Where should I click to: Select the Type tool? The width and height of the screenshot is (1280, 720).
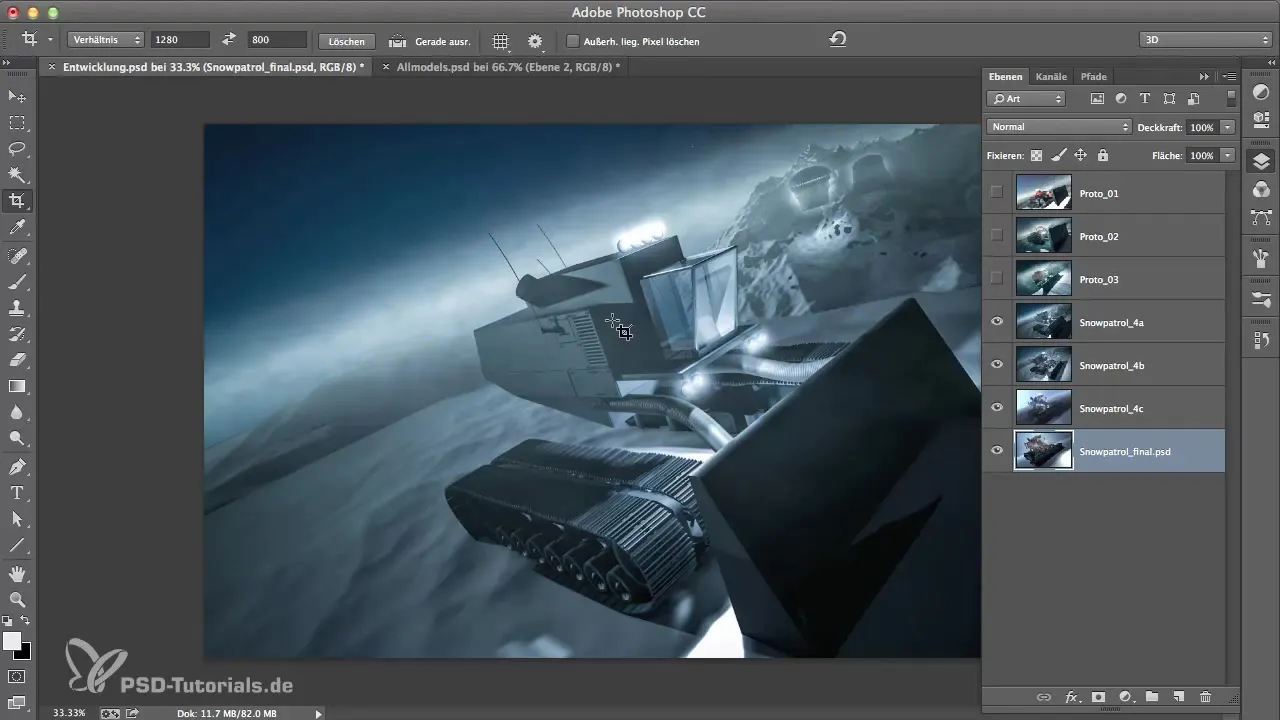(17, 493)
